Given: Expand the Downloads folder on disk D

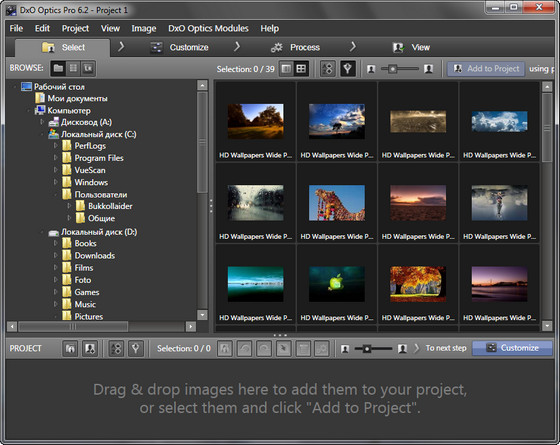Looking at the screenshot, I should coord(55,255).
